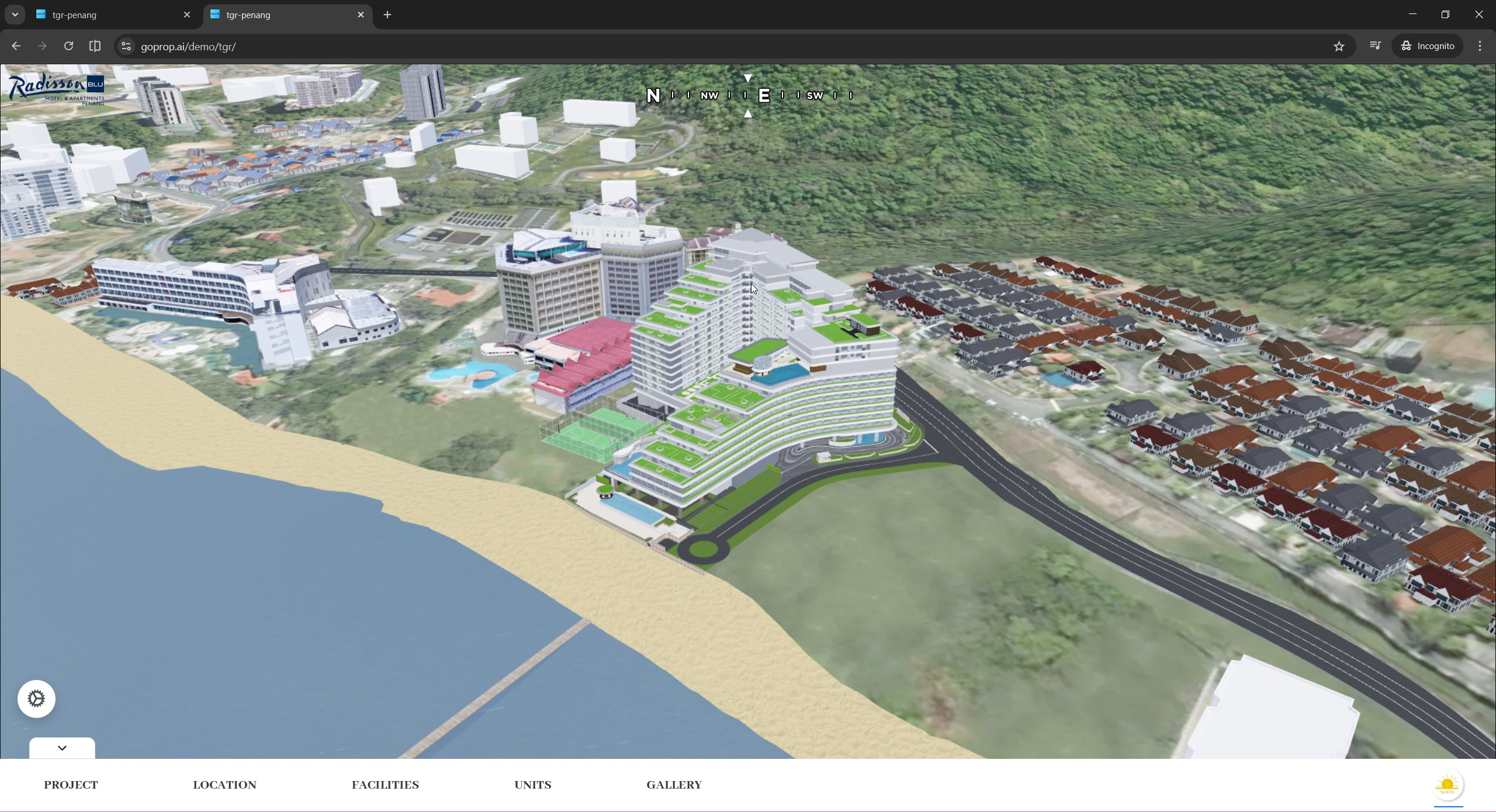Open a new browser tab
The image size is (1496, 812).
click(387, 15)
